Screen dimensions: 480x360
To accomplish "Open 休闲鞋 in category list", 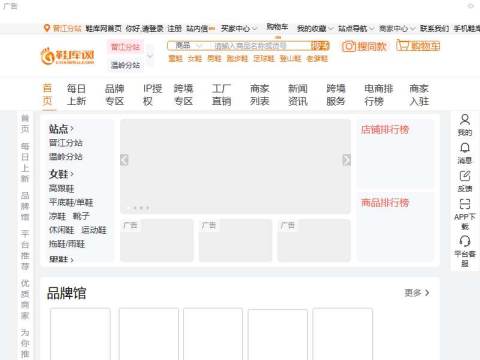I will tap(61, 230).
